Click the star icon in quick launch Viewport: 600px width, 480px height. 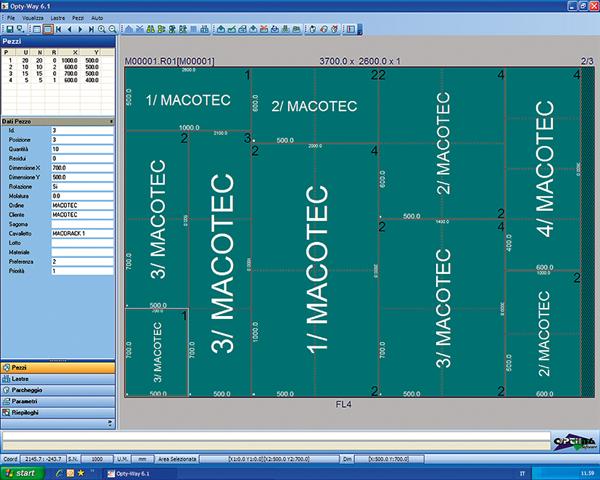pos(81,473)
